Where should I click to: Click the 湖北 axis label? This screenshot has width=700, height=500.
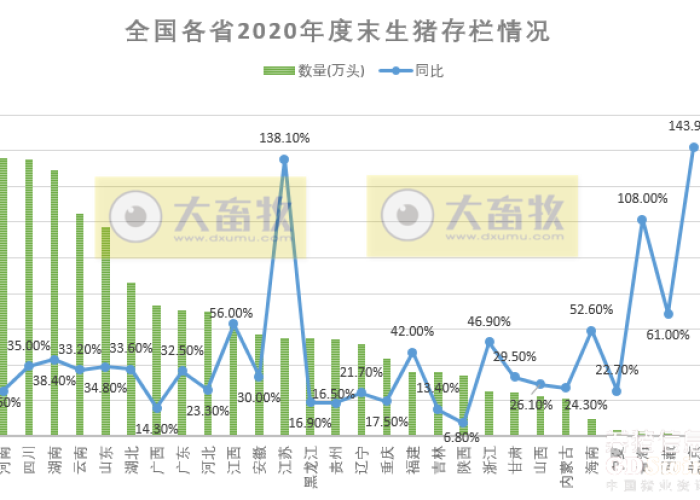pos(131,460)
